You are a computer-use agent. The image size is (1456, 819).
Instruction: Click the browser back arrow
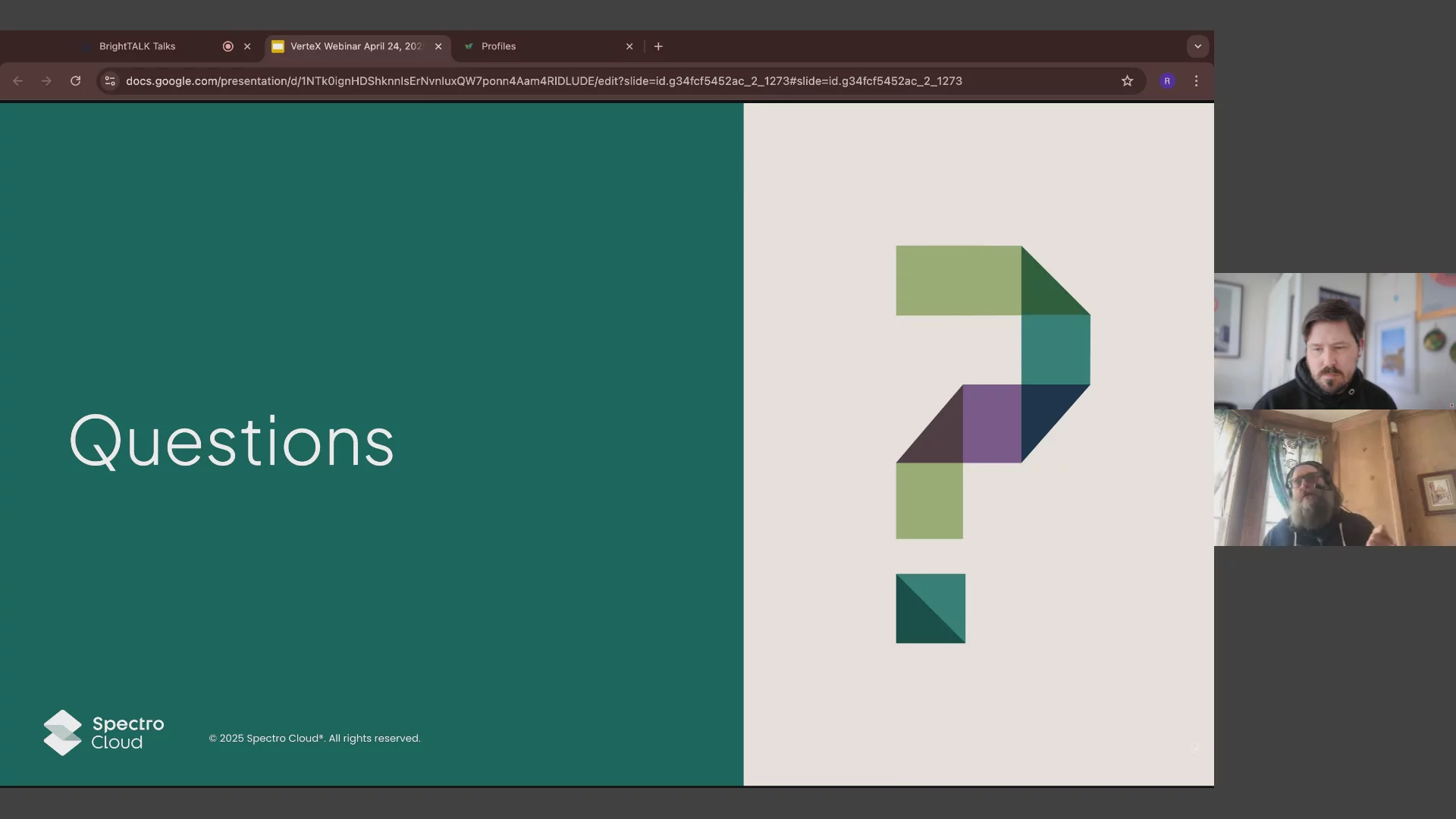coord(18,81)
